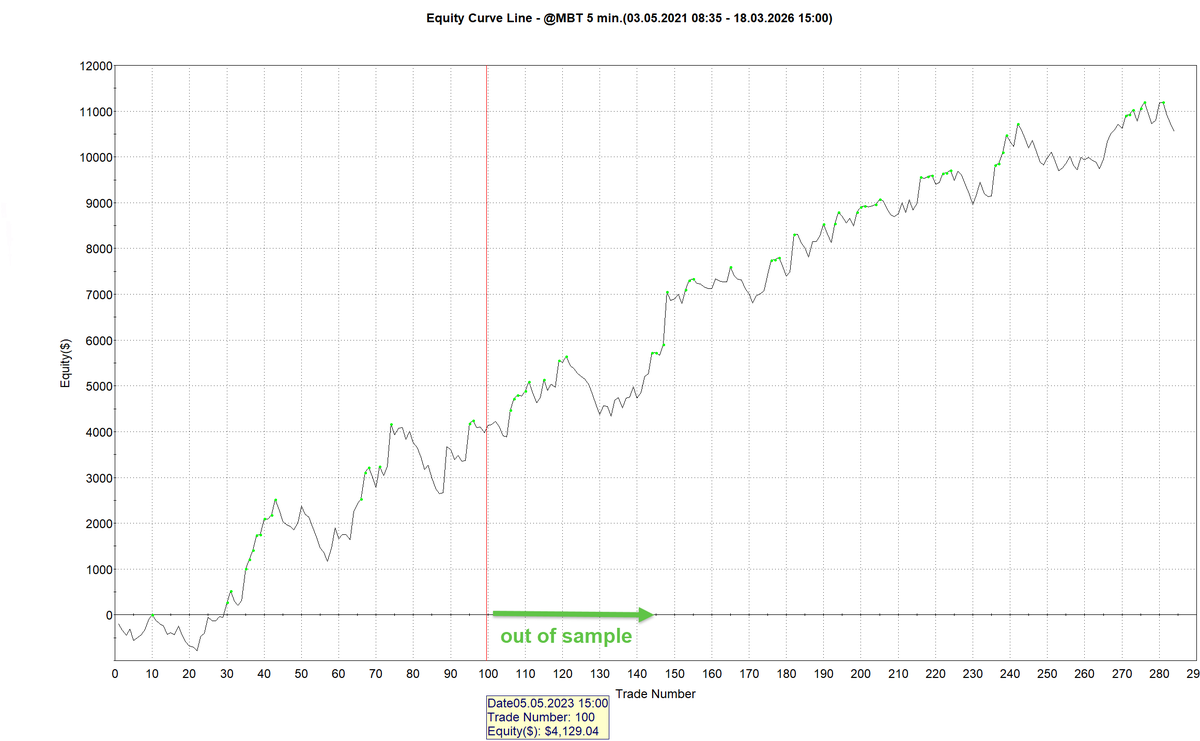Click the 200 tick label on the trade number axis
The image size is (1200, 741).
861,673
